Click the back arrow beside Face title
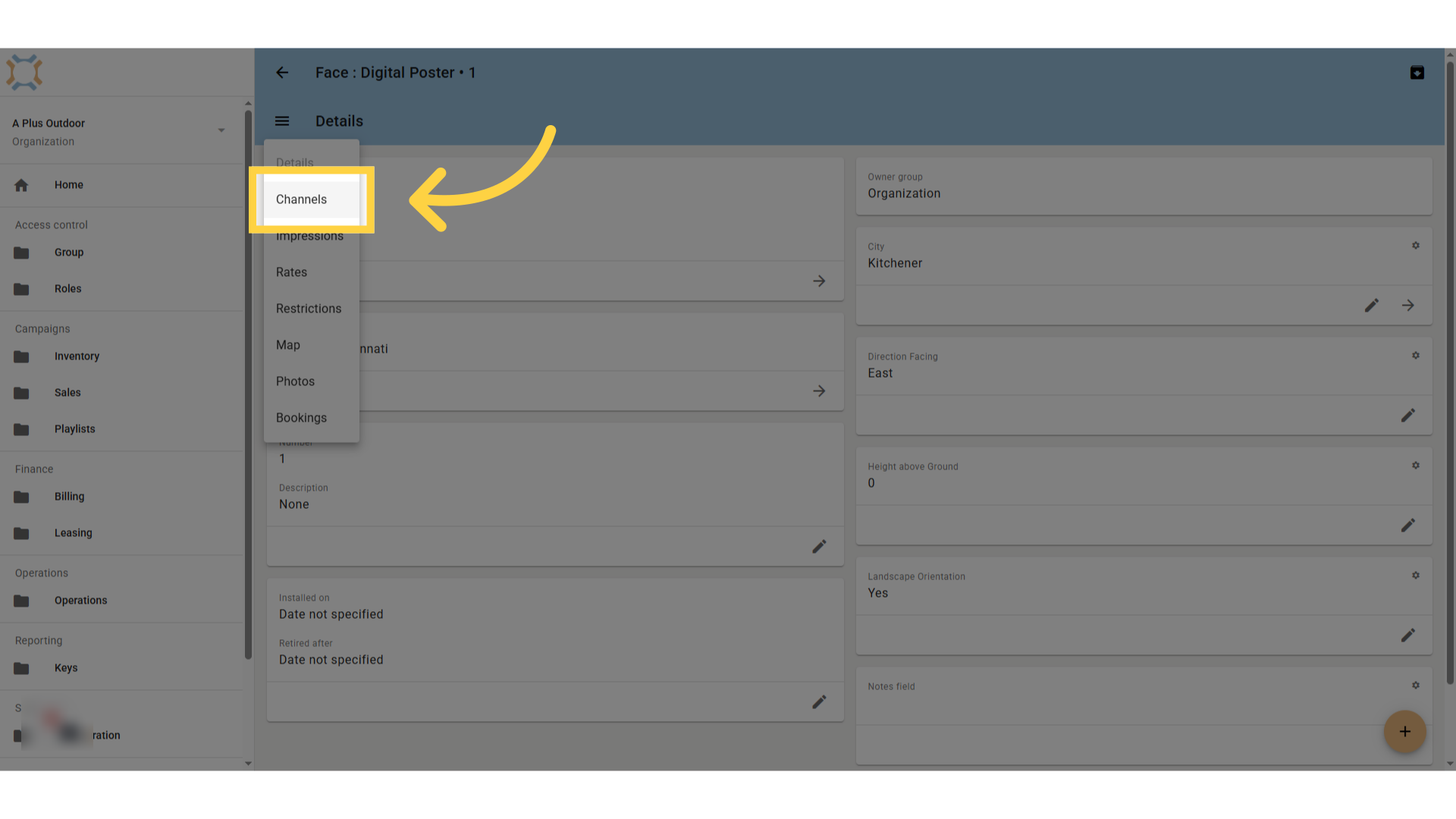The width and height of the screenshot is (1456, 819). tap(282, 73)
